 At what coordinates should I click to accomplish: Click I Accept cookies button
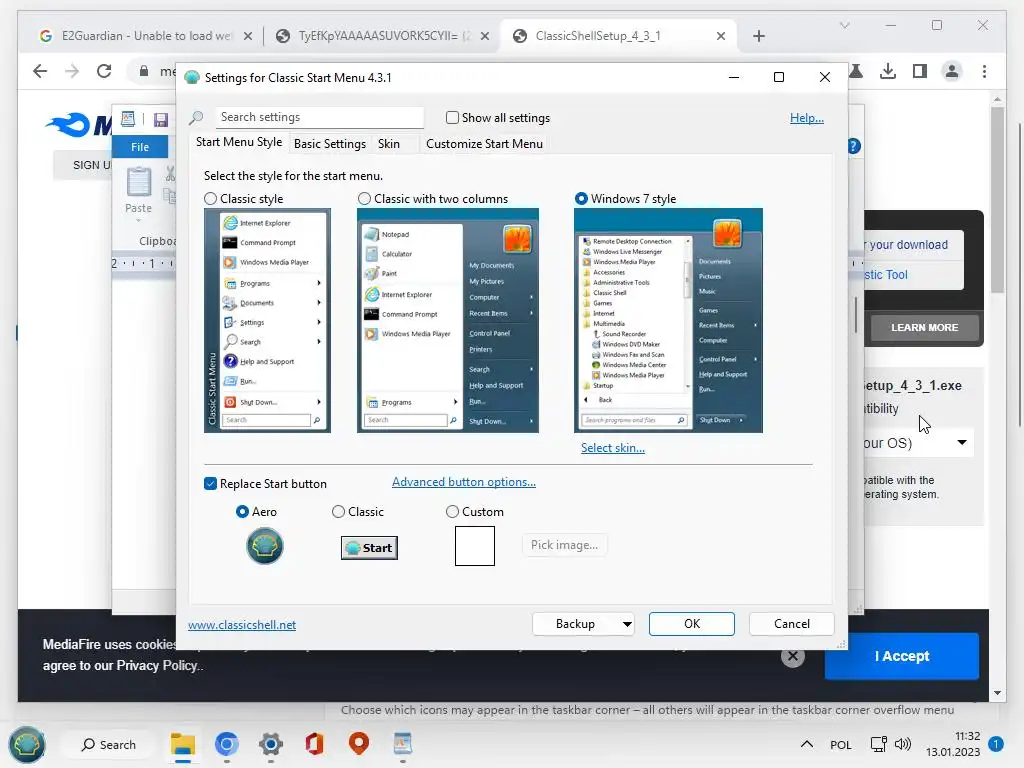click(x=901, y=656)
